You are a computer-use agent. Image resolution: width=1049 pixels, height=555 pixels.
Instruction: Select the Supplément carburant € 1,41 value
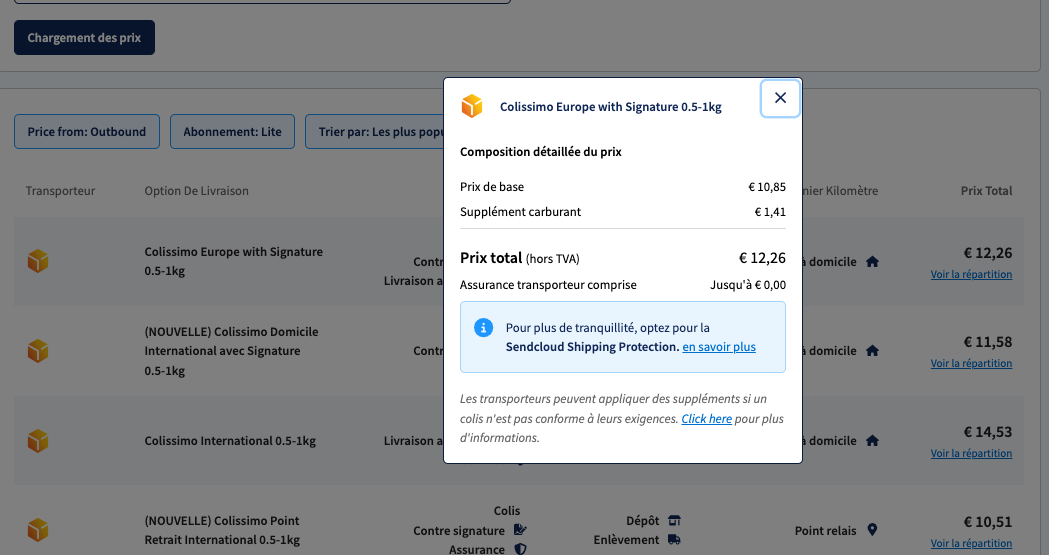[x=770, y=212]
